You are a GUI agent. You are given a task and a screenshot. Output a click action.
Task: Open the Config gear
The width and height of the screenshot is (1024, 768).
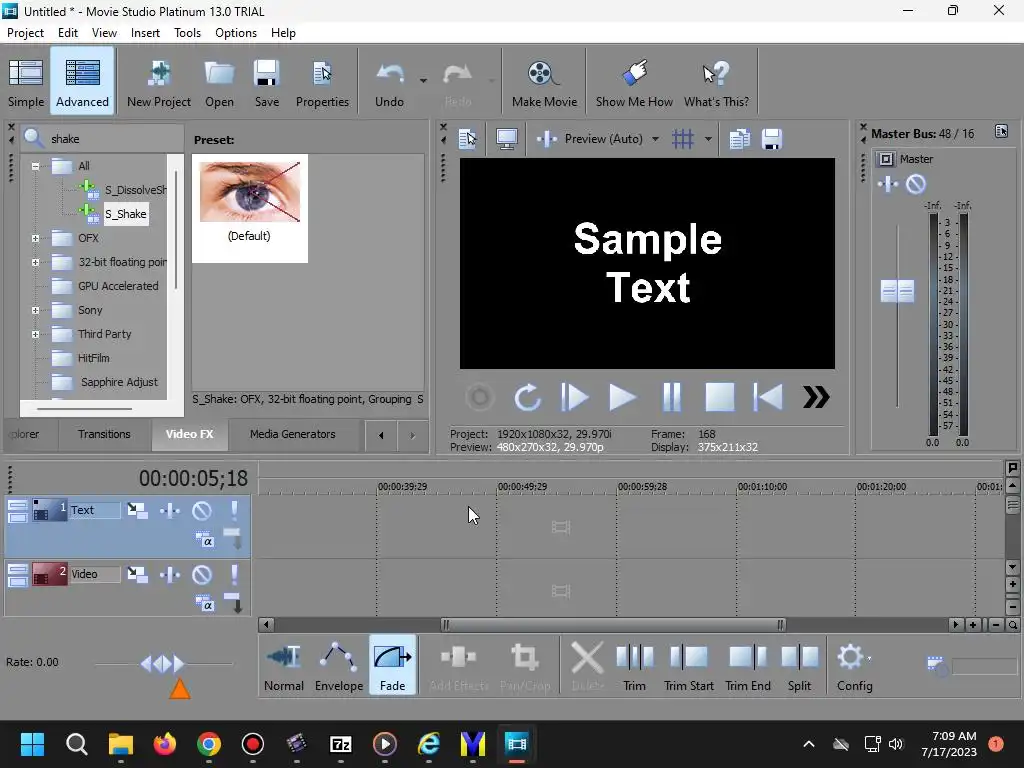click(854, 666)
